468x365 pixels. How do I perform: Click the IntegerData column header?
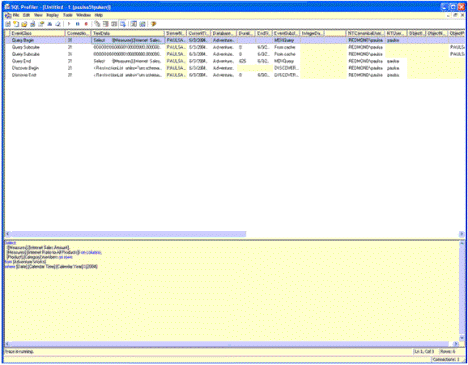pos(312,33)
